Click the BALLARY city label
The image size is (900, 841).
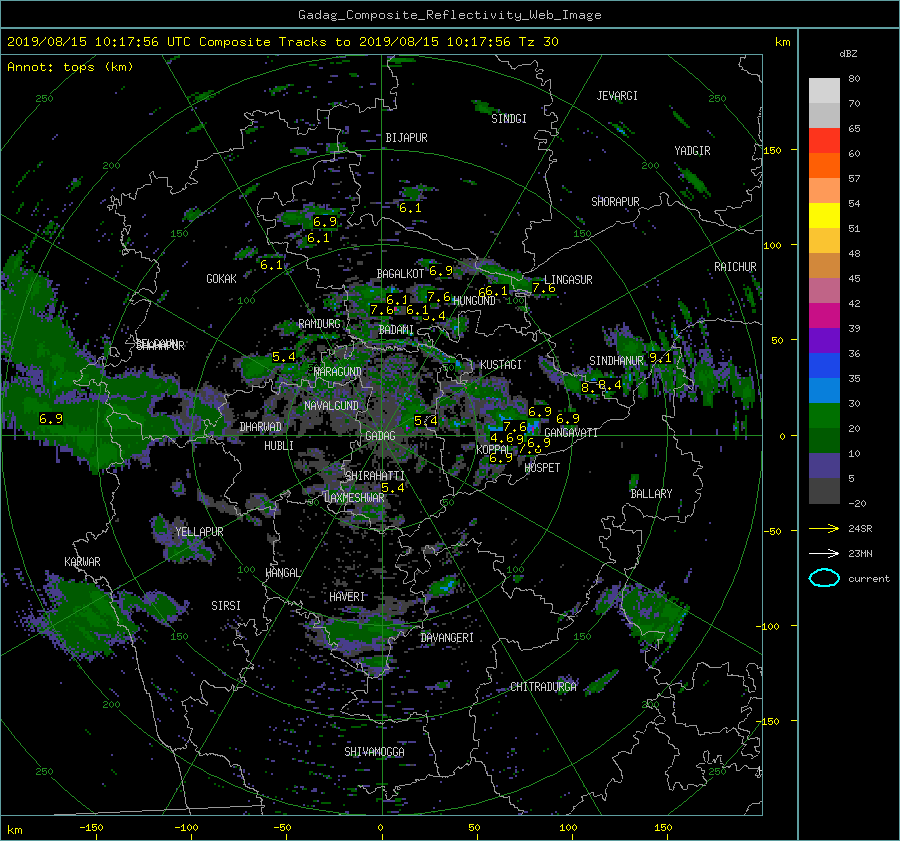click(x=651, y=494)
